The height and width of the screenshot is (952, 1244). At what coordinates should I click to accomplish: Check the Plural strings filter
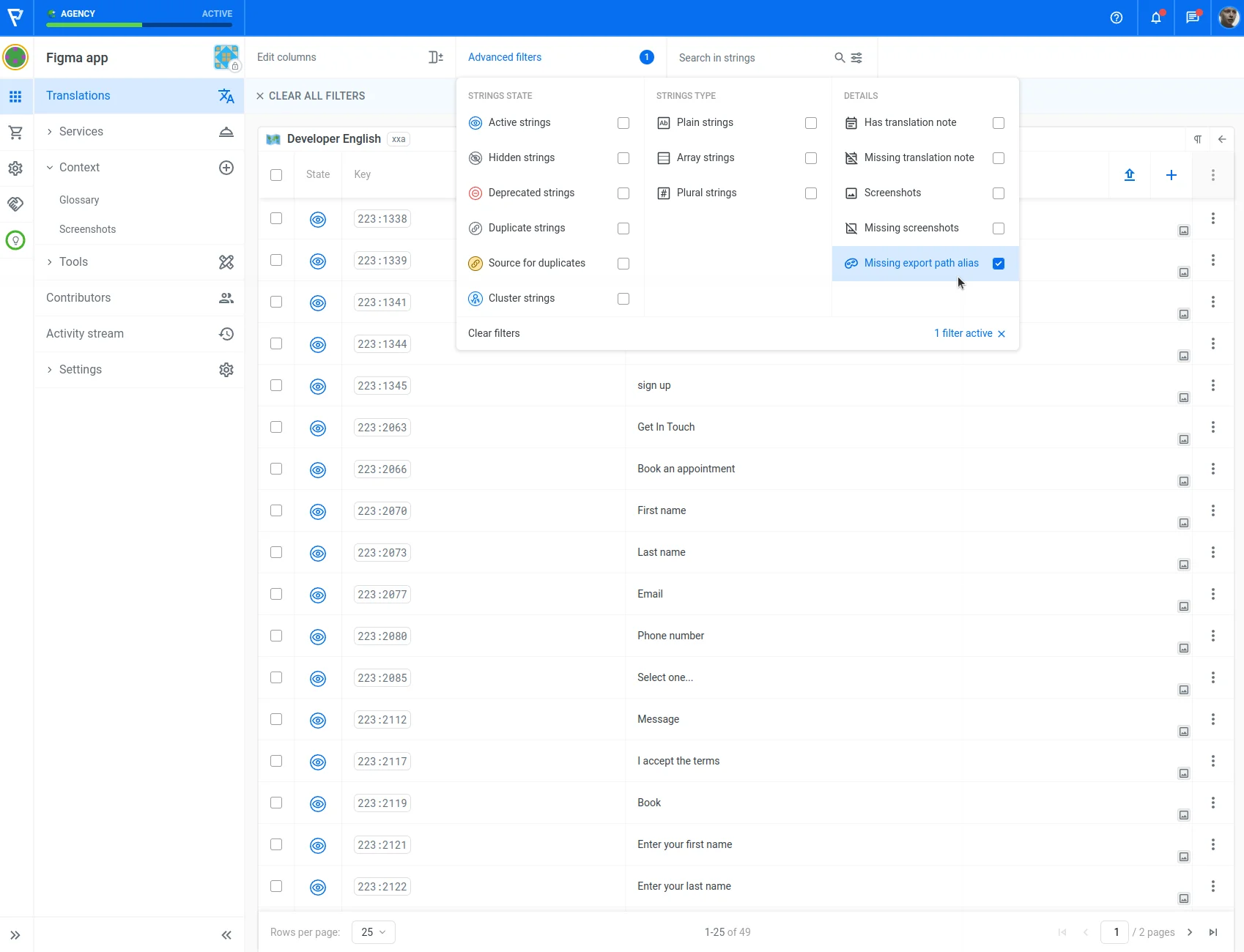[x=810, y=193]
